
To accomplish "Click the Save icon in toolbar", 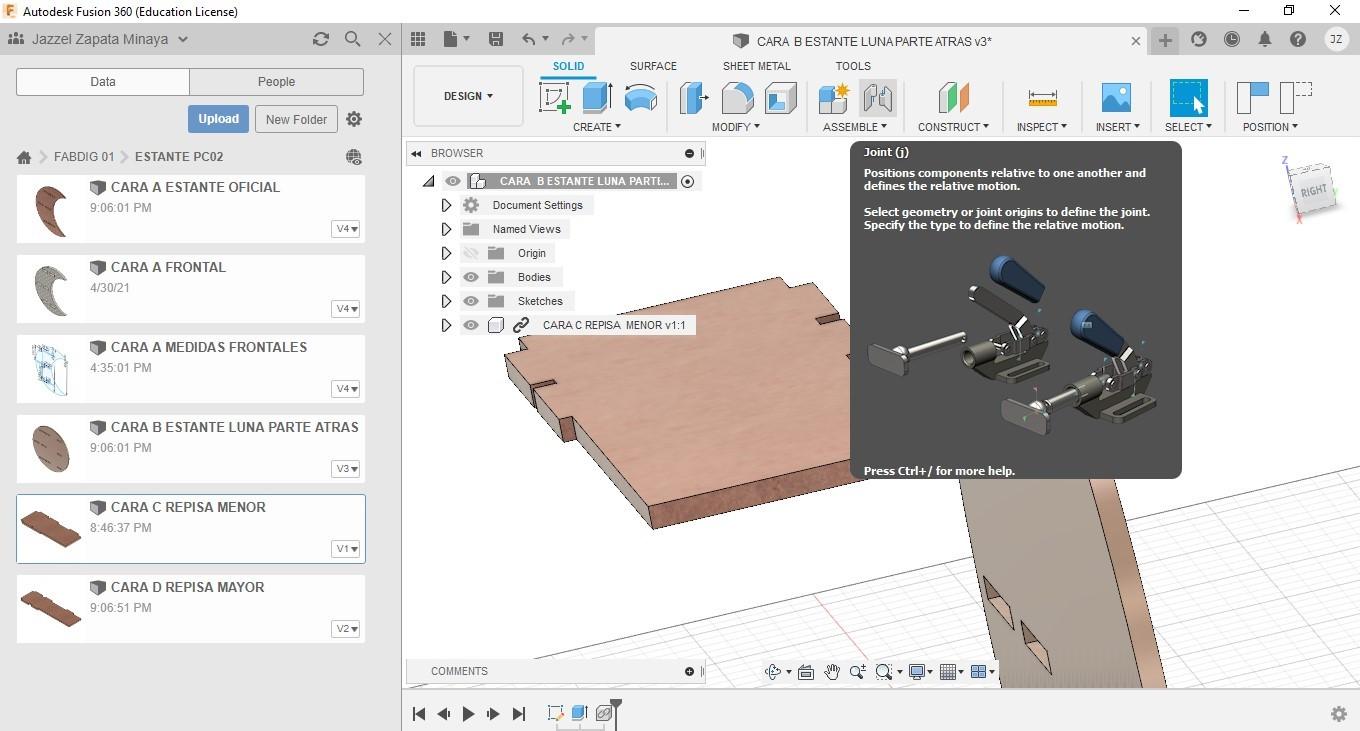I will tap(495, 39).
